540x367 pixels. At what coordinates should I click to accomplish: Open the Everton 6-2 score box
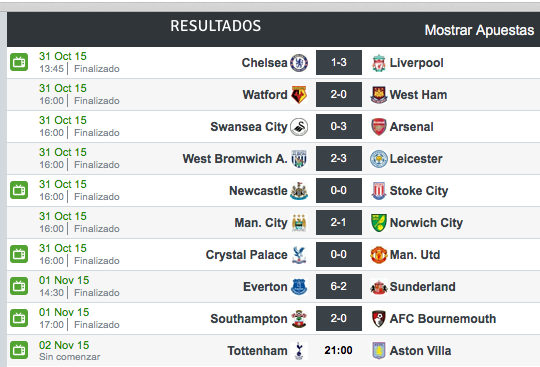point(339,286)
